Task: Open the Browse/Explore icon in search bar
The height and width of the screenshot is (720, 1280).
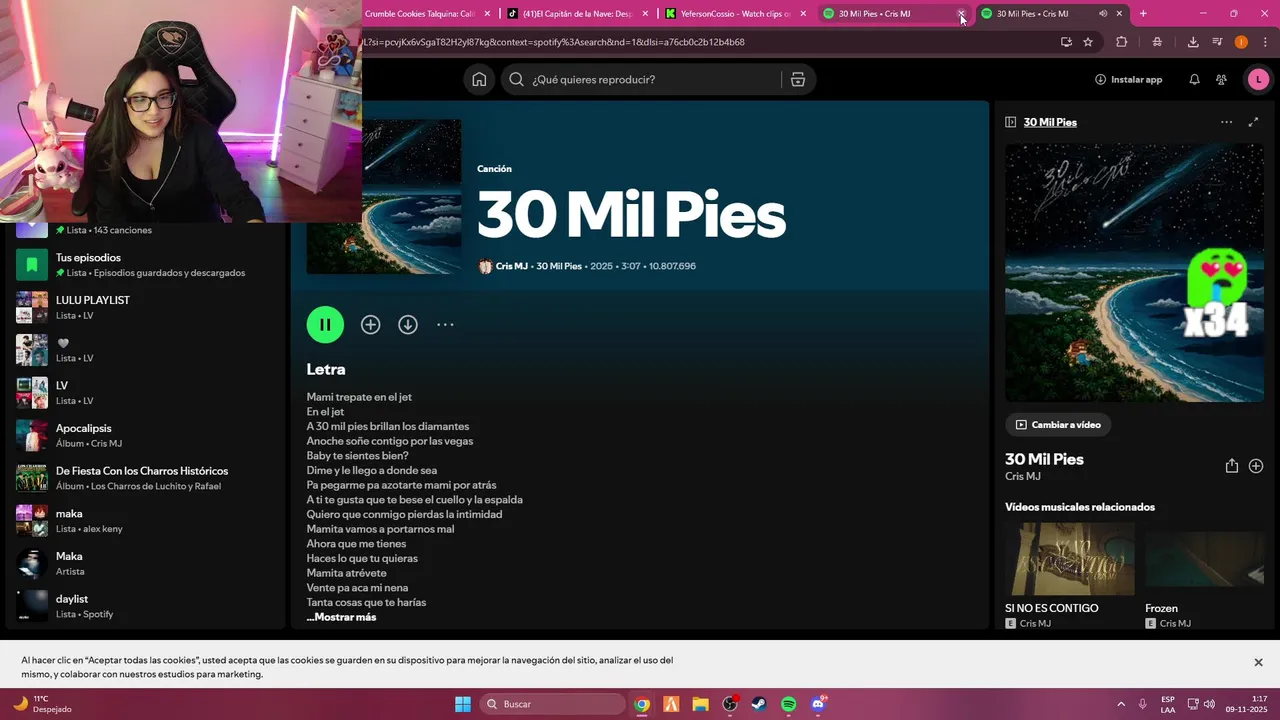Action: click(x=797, y=80)
